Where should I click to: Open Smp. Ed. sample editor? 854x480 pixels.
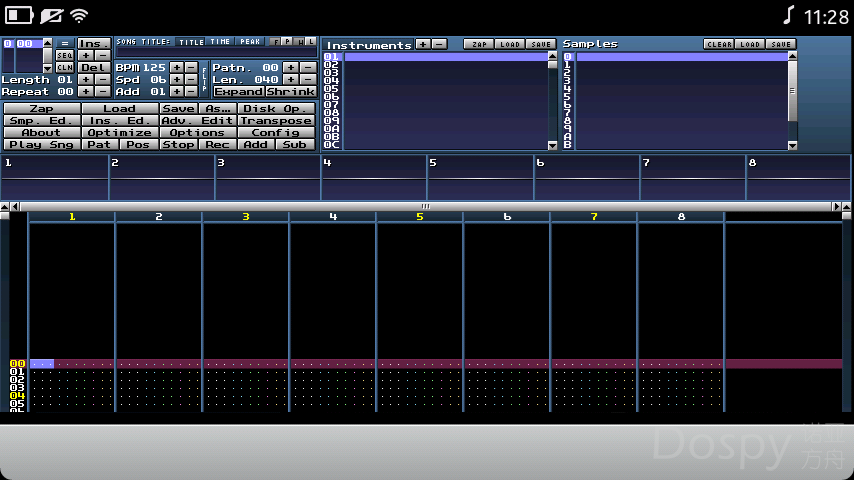[41, 120]
